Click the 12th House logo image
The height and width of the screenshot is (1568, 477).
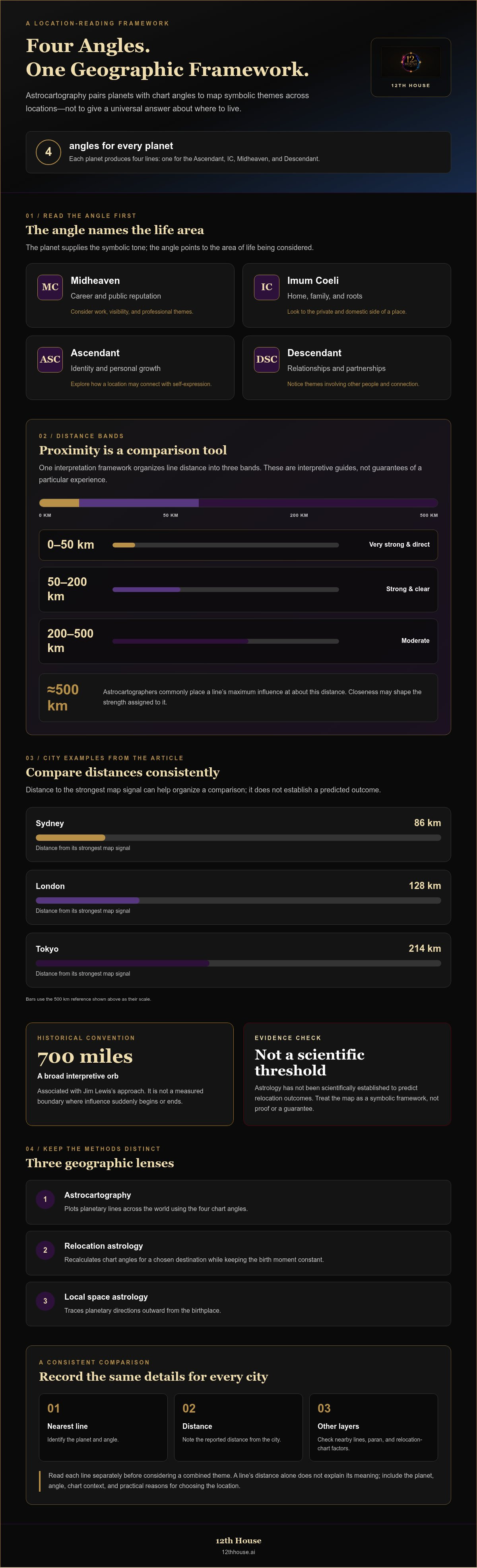411,61
